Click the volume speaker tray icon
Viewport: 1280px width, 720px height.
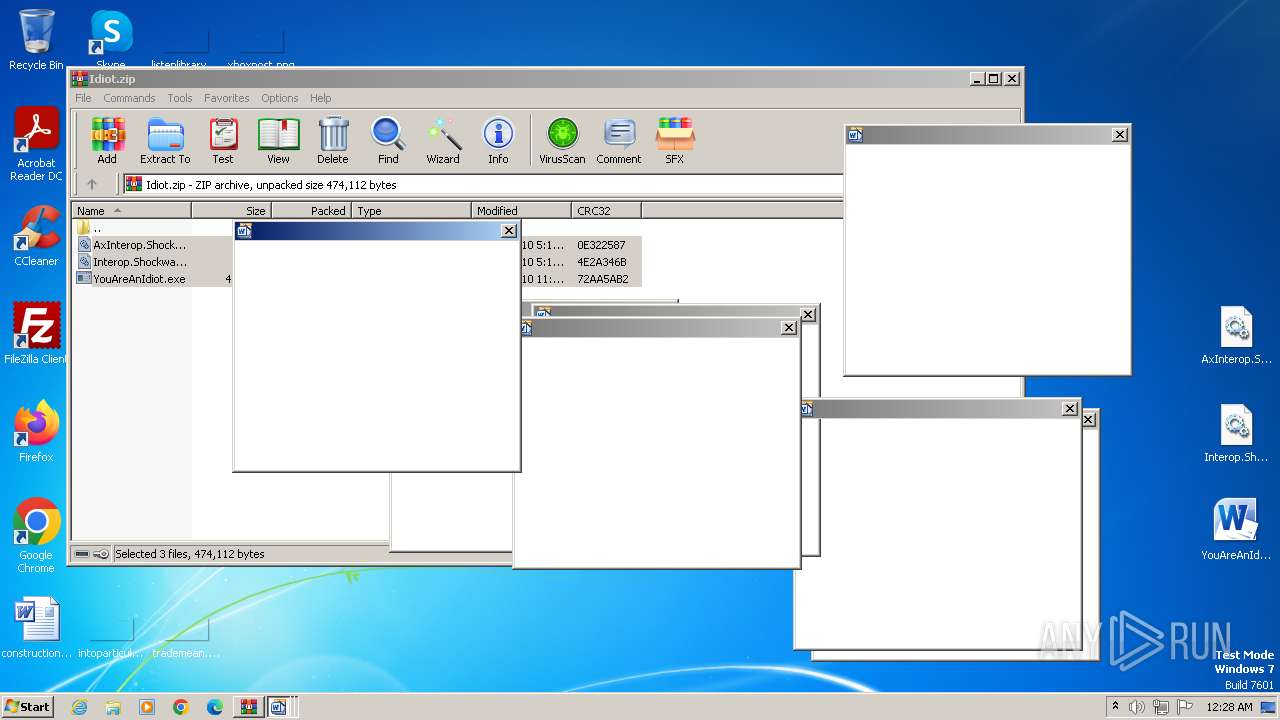1137,707
